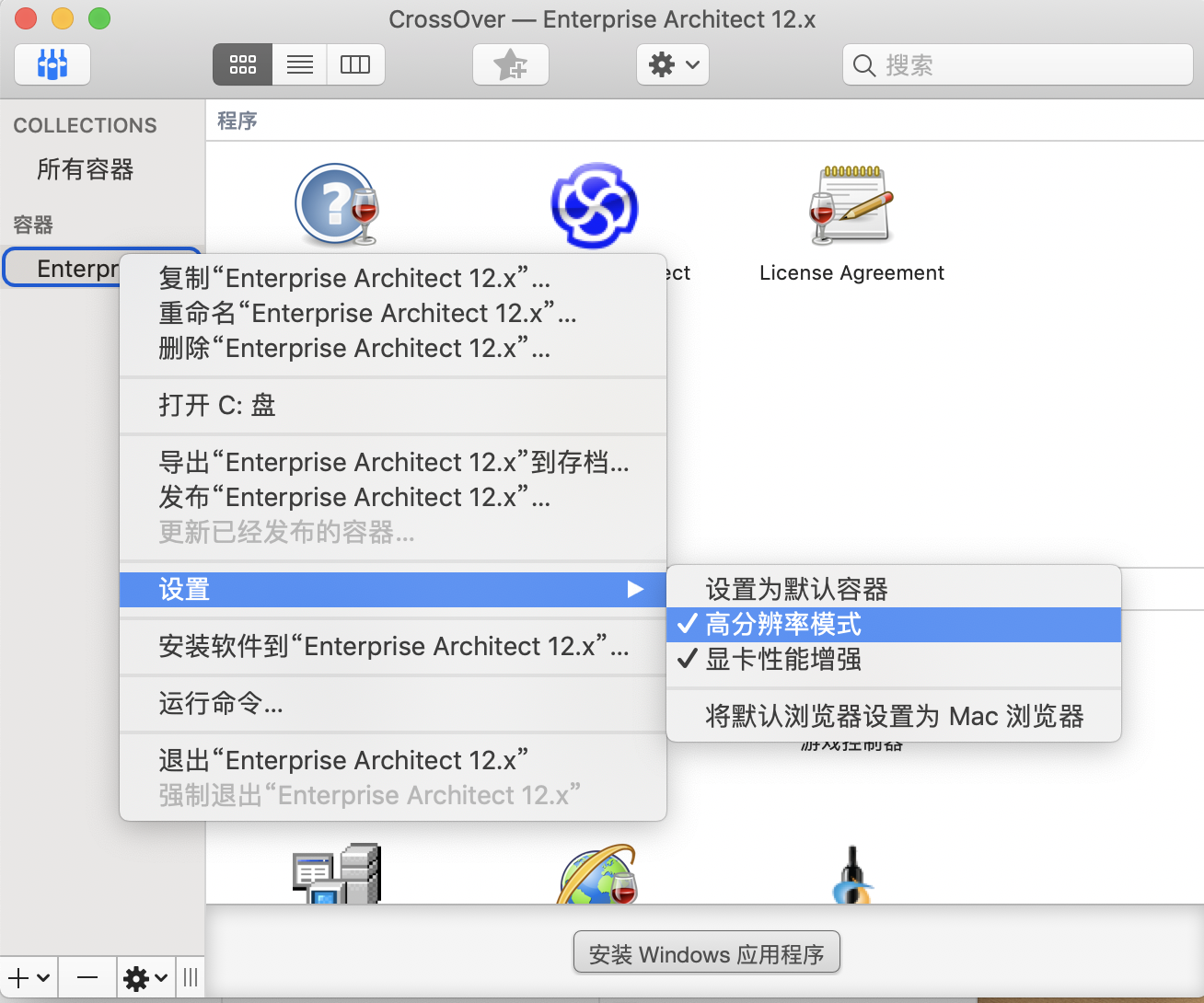Choose 安装软件到 "Enterprise Architect 12.x" item
Image resolution: width=1204 pixels, height=1003 pixels.
tap(393, 646)
